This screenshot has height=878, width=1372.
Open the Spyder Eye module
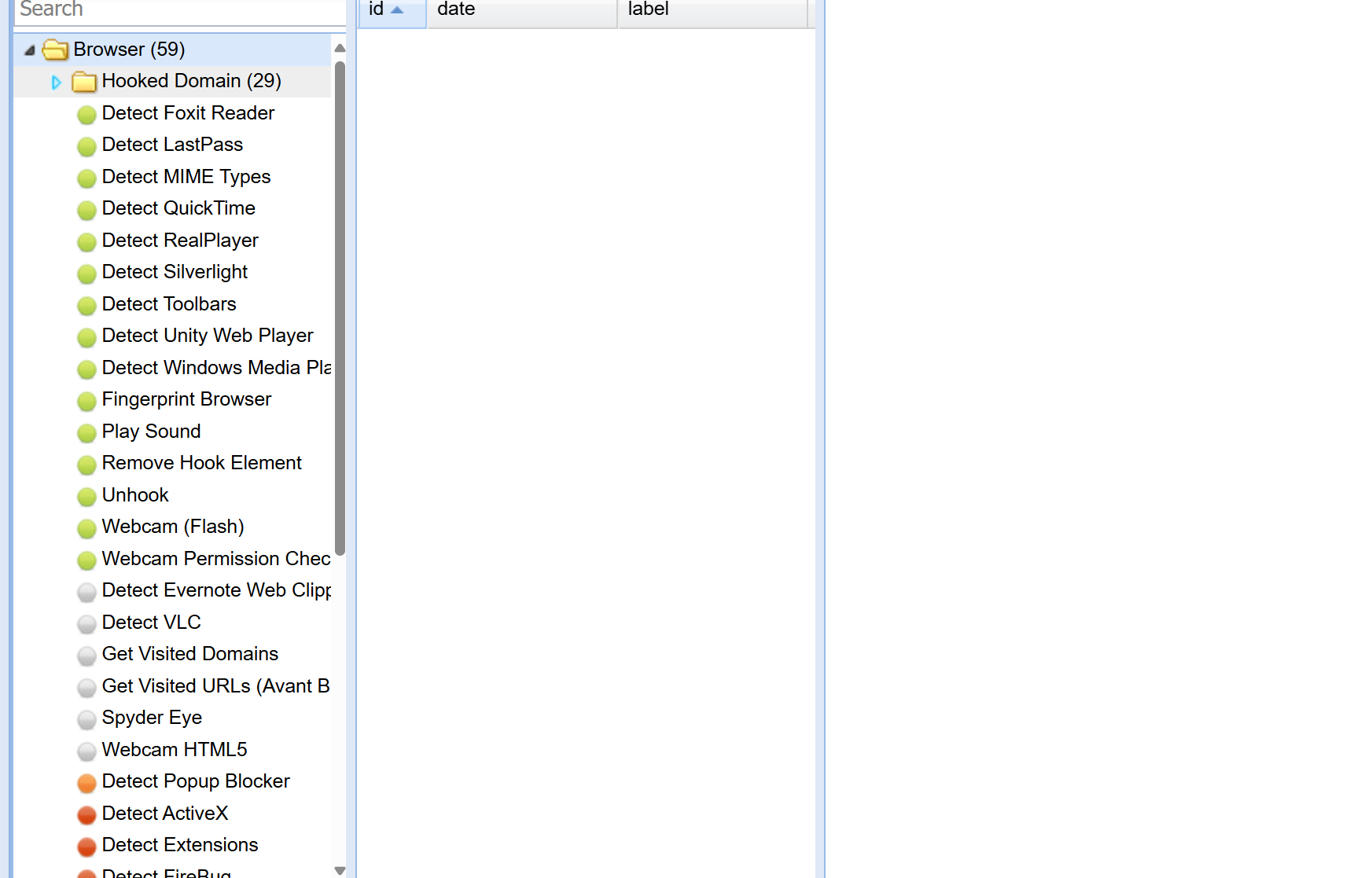pyautogui.click(x=152, y=718)
